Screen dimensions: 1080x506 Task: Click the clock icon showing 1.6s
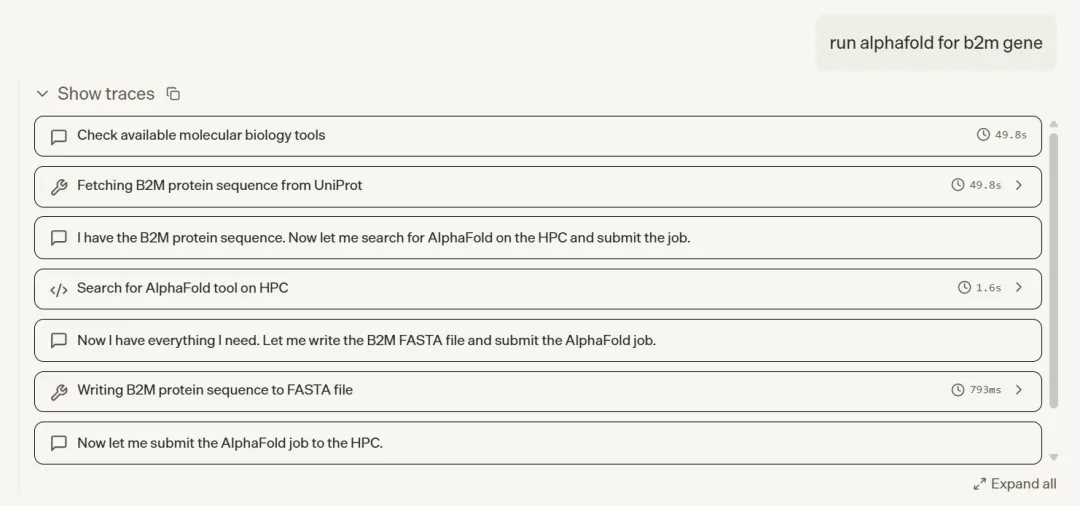[x=964, y=288]
